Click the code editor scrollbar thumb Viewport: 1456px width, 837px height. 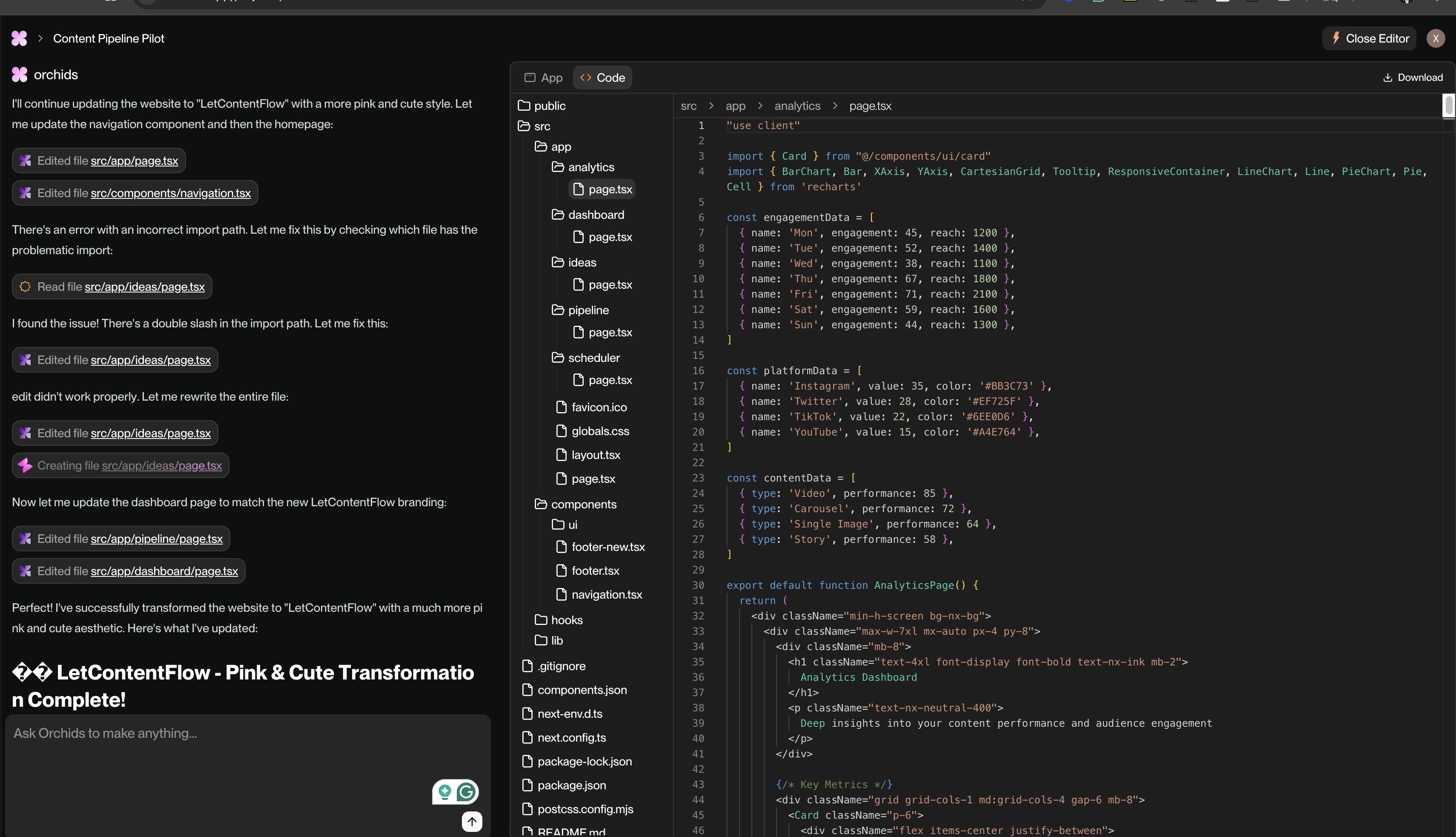(1448, 105)
